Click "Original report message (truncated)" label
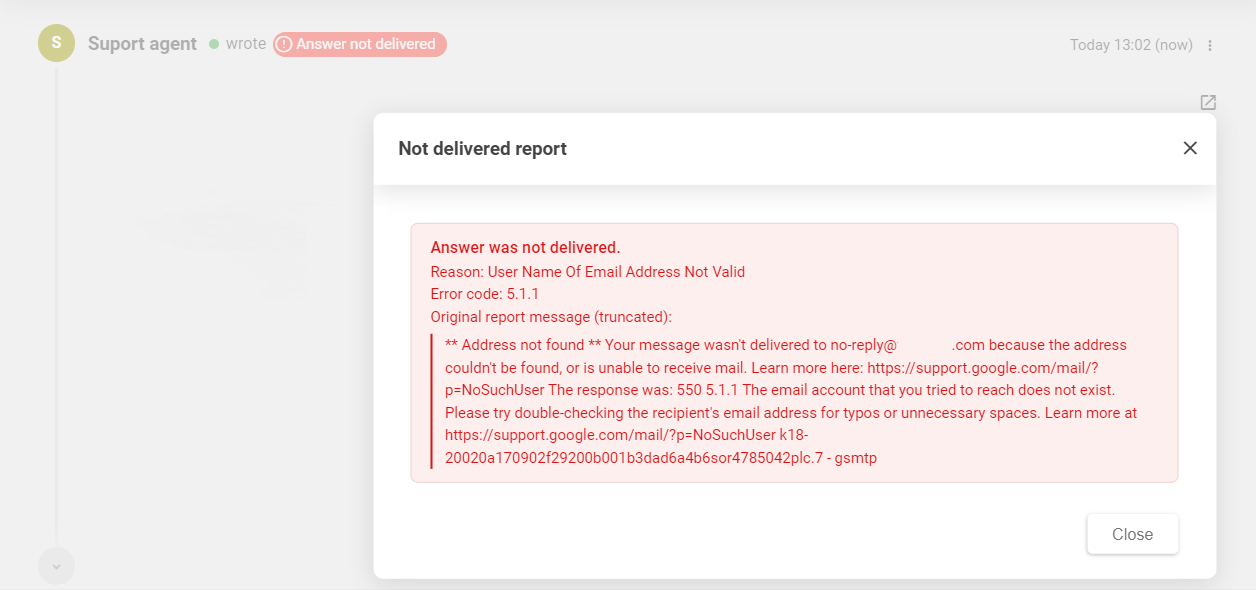1256x590 pixels. tap(551, 317)
